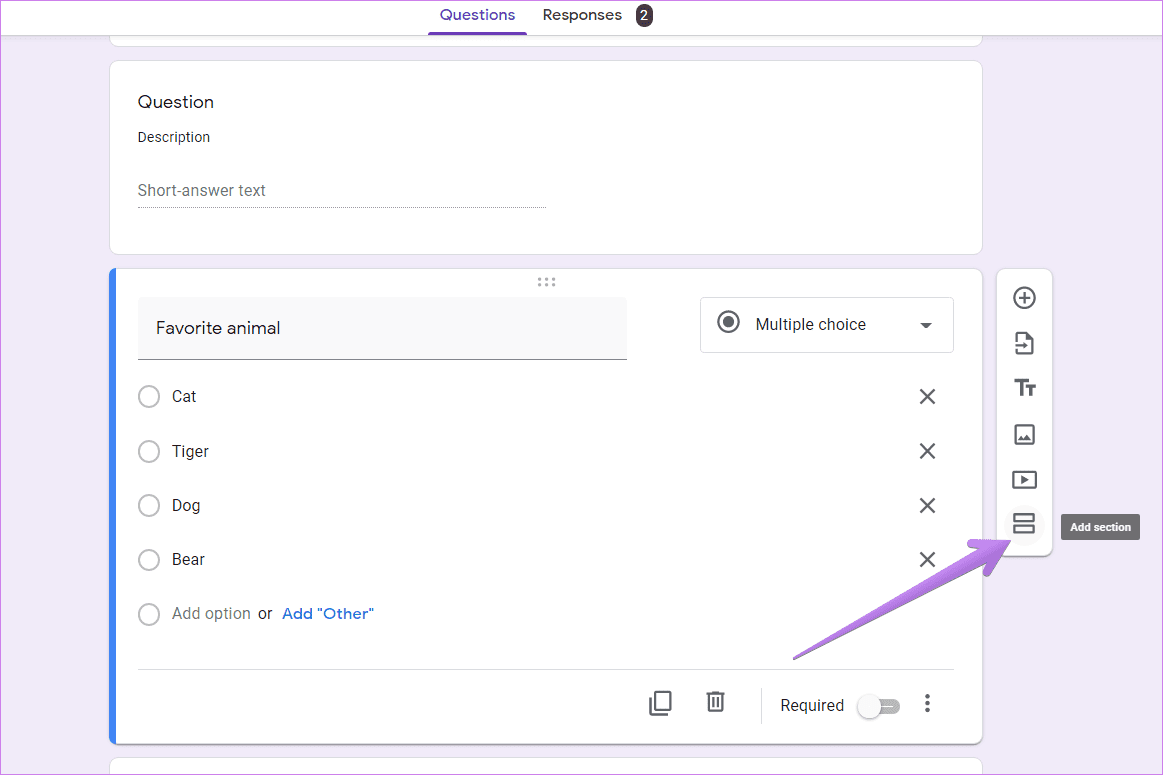The image size is (1163, 775).
Task: Click Add option text
Action: coord(211,614)
